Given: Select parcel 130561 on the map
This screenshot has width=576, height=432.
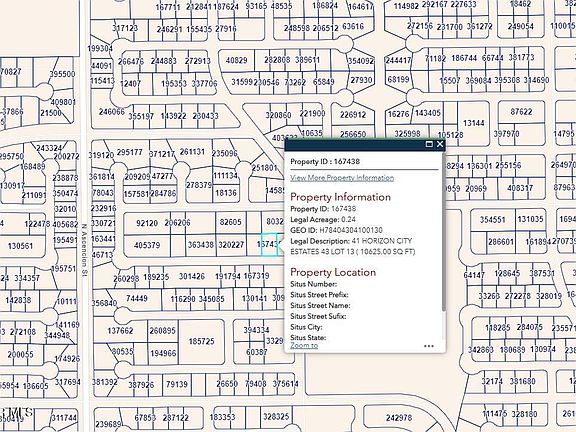Looking at the screenshot, I should (x=20, y=246).
